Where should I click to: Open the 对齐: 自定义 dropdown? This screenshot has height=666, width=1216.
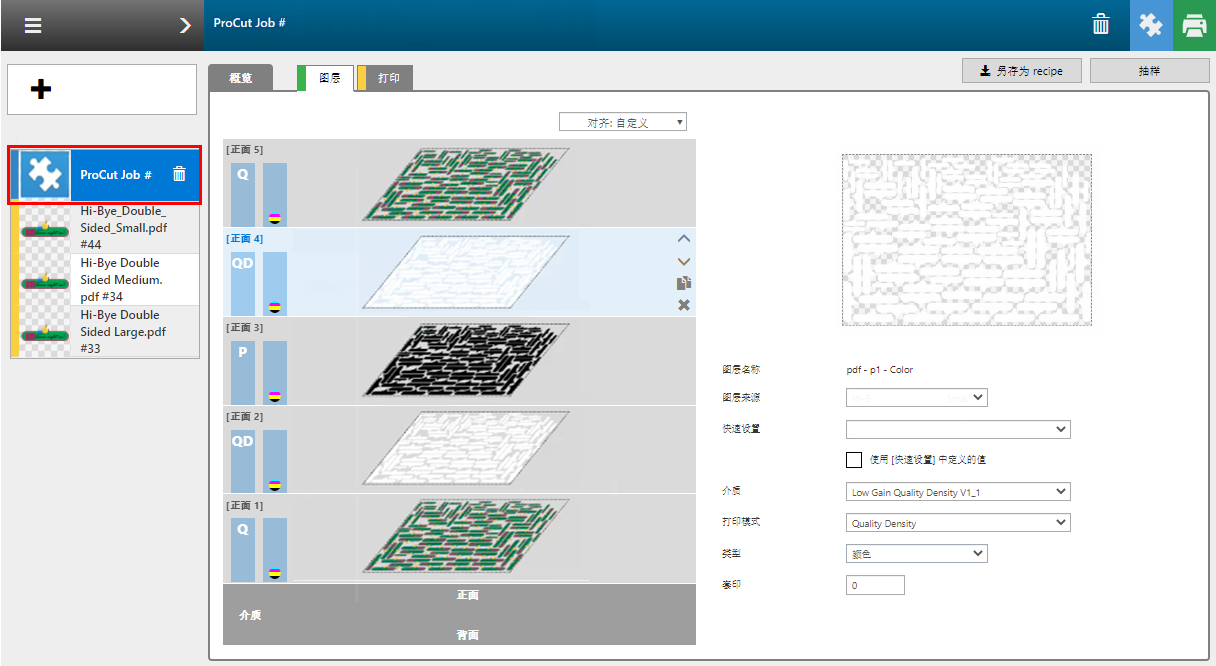(623, 122)
